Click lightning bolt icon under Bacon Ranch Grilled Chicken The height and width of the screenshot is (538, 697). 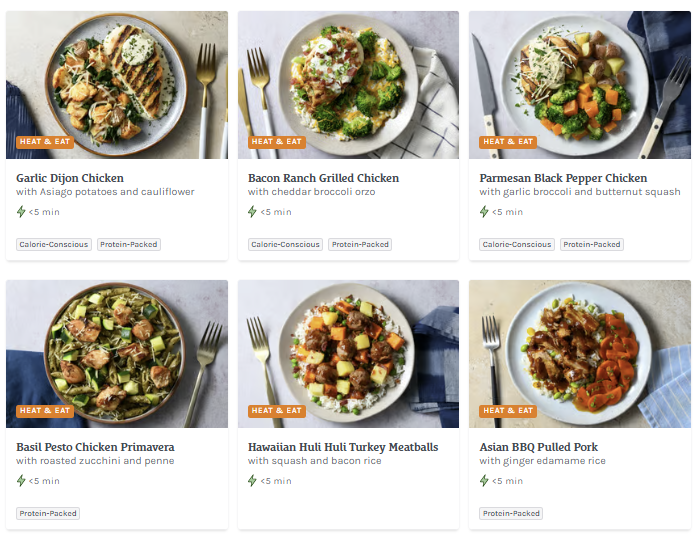pos(253,212)
